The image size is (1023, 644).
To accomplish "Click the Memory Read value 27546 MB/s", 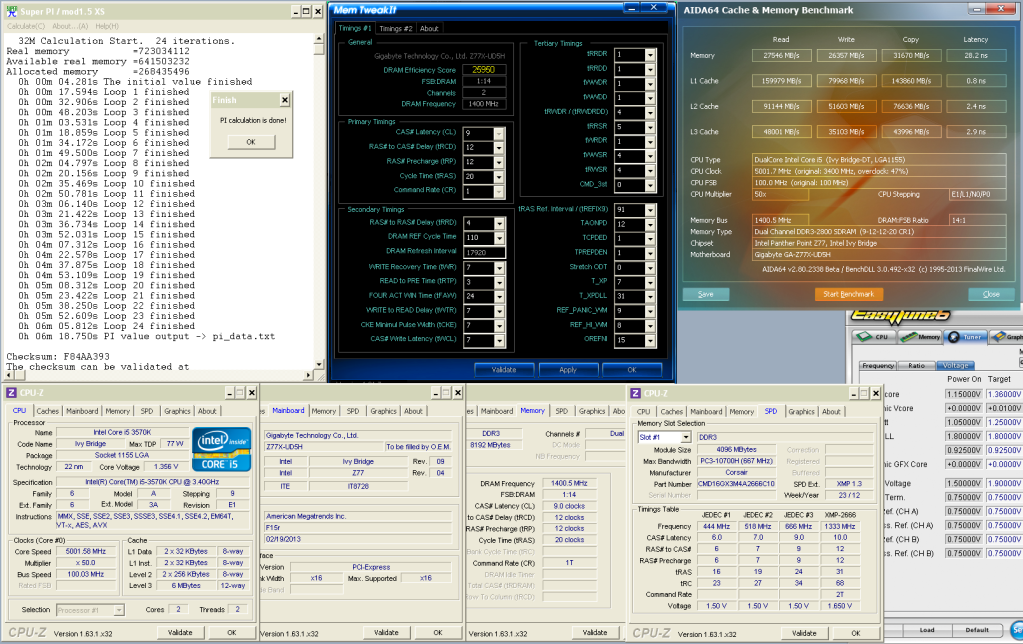I will (x=782, y=55).
